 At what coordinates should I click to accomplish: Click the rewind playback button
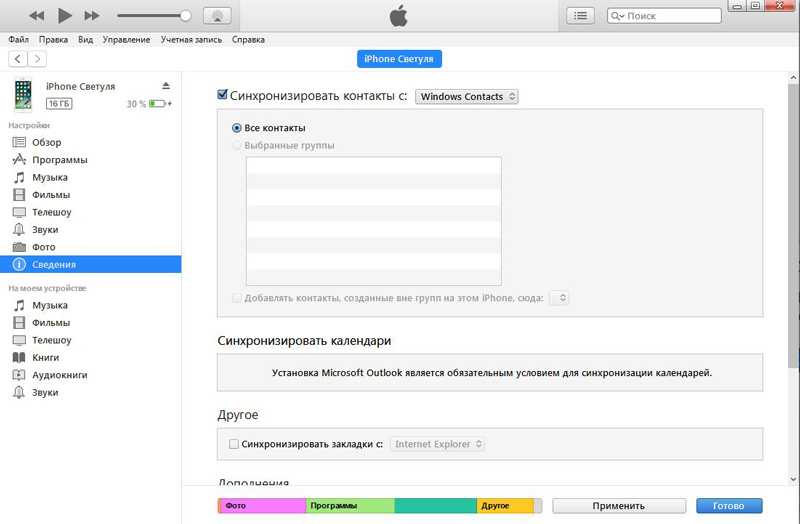pyautogui.click(x=36, y=16)
